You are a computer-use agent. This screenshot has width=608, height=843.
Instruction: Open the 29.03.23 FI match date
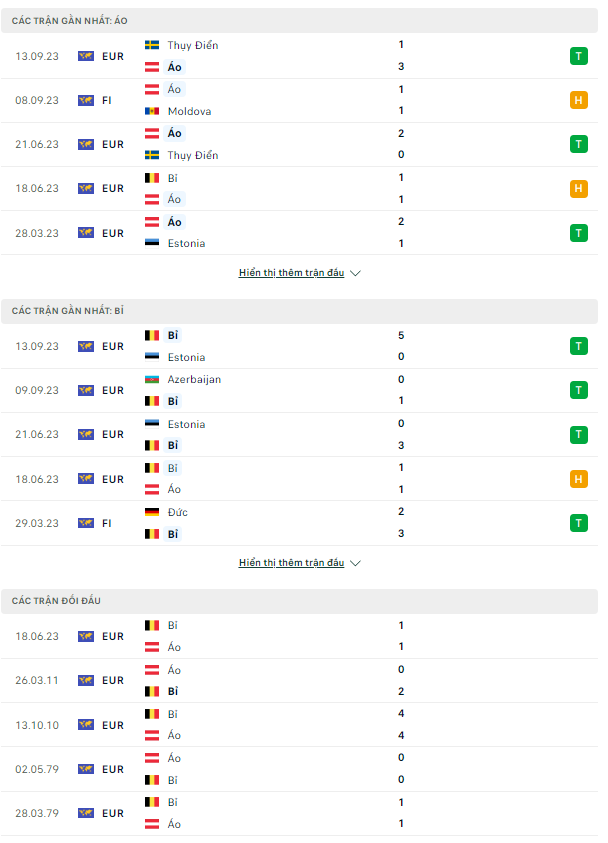pyautogui.click(x=37, y=523)
